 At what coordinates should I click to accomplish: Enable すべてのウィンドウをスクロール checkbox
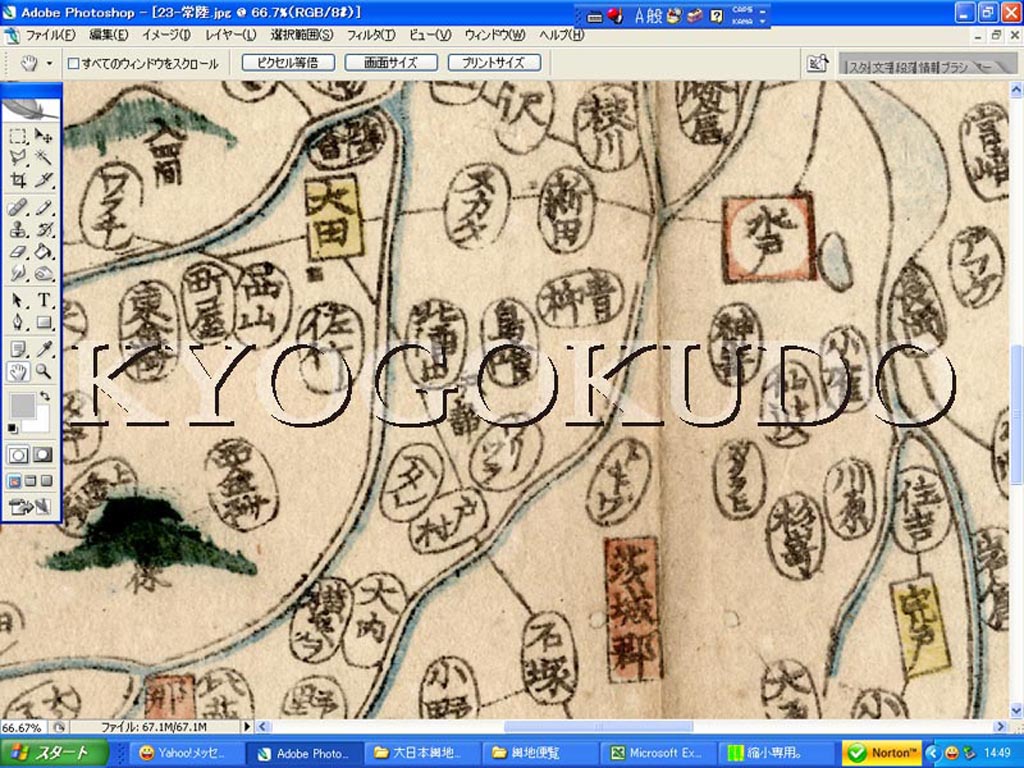74,63
